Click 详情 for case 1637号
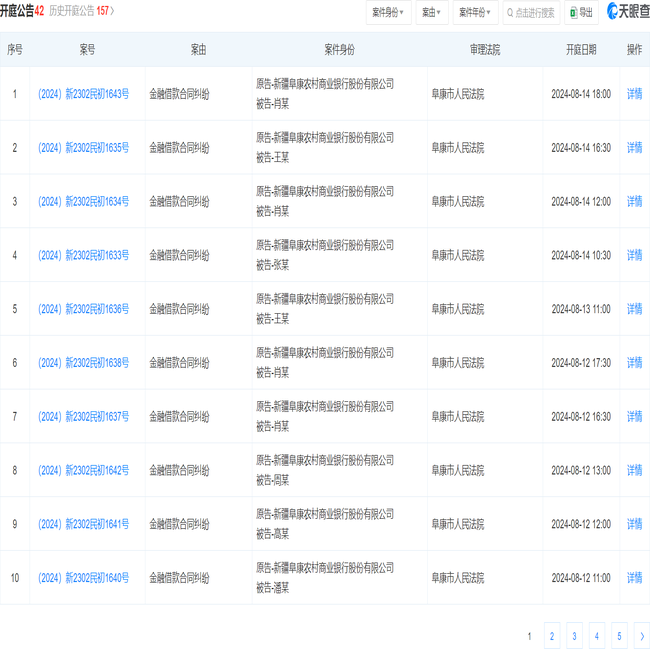The width and height of the screenshot is (650, 650). click(x=634, y=416)
